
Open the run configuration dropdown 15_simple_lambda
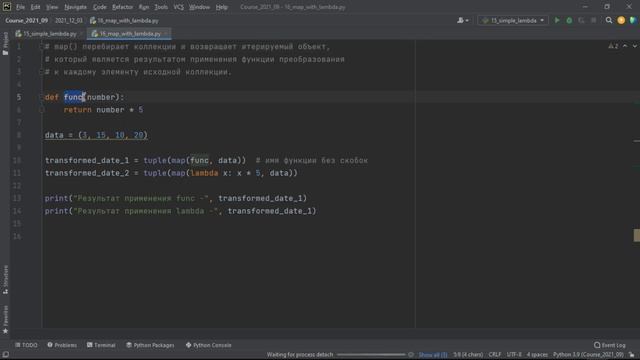[513, 20]
